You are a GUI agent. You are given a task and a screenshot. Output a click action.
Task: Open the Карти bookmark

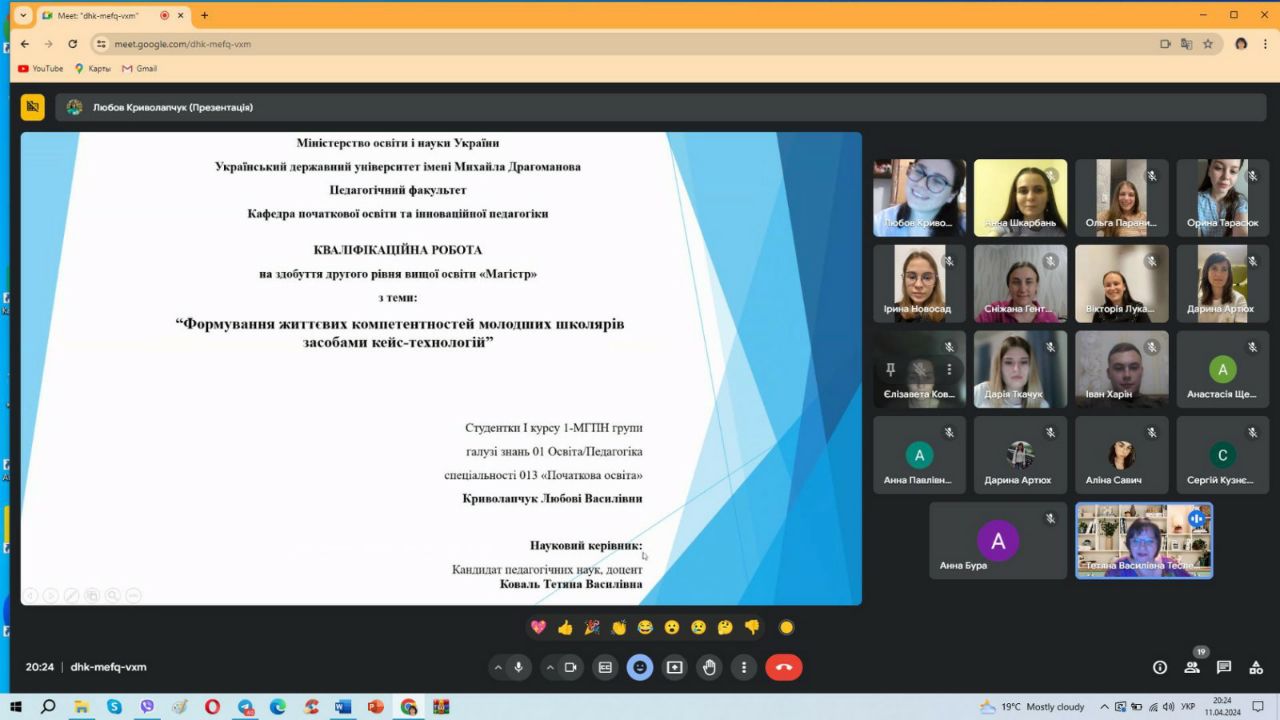(93, 69)
